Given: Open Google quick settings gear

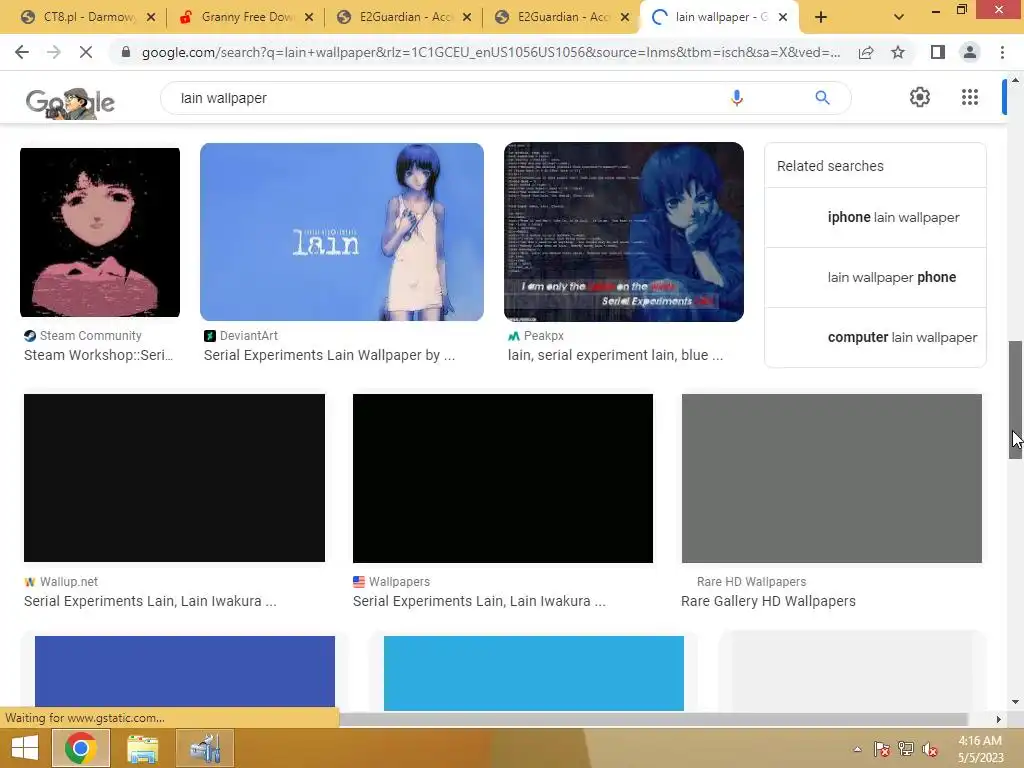Looking at the screenshot, I should pyautogui.click(x=920, y=97).
